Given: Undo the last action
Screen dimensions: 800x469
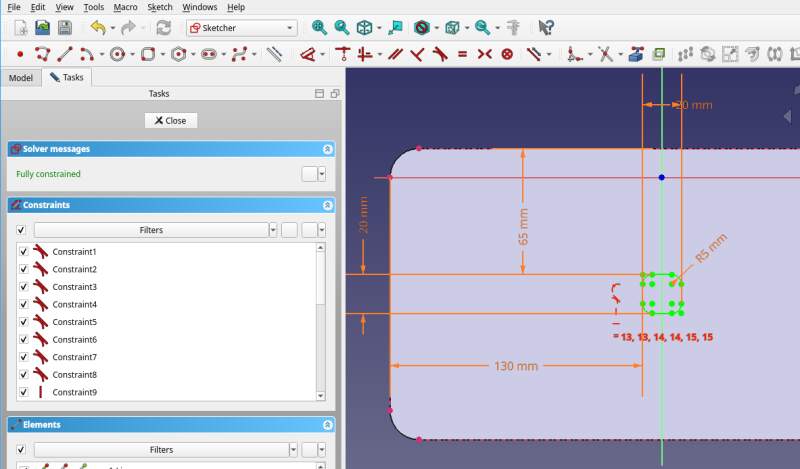Looking at the screenshot, I should pyautogui.click(x=97, y=28).
